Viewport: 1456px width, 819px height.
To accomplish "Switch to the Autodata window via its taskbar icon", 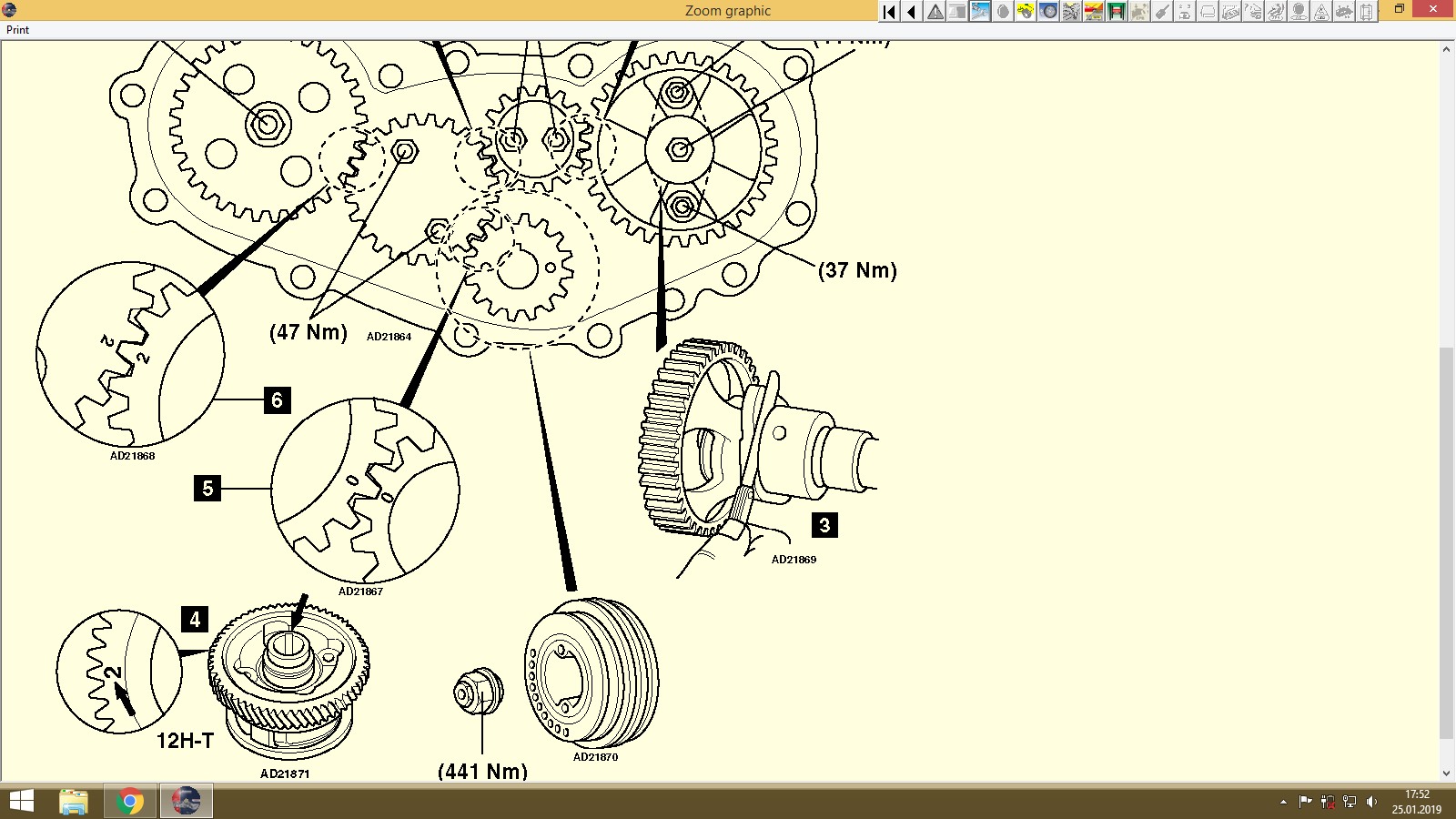I will (185, 802).
